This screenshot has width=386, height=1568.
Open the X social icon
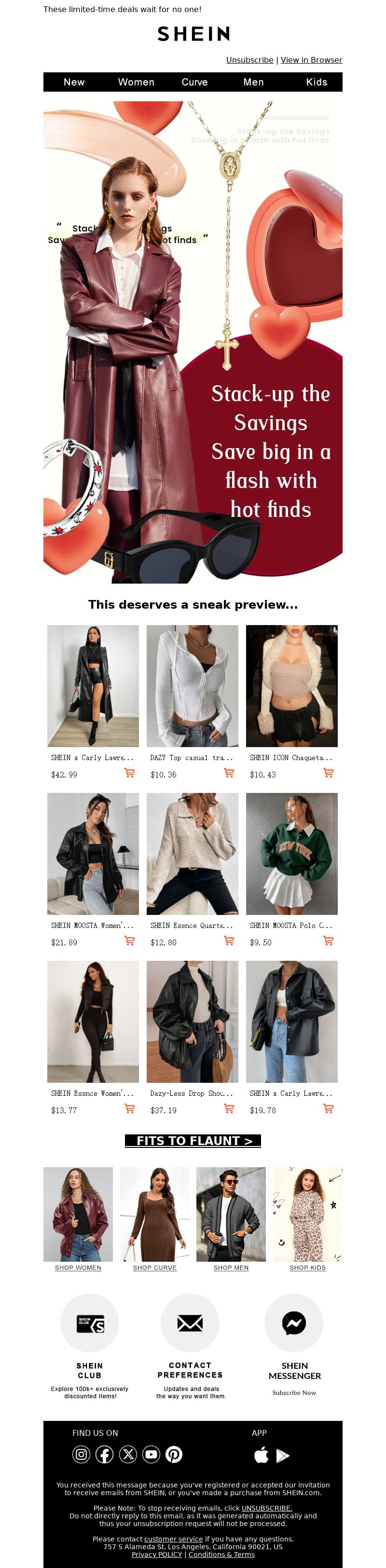click(x=128, y=1454)
